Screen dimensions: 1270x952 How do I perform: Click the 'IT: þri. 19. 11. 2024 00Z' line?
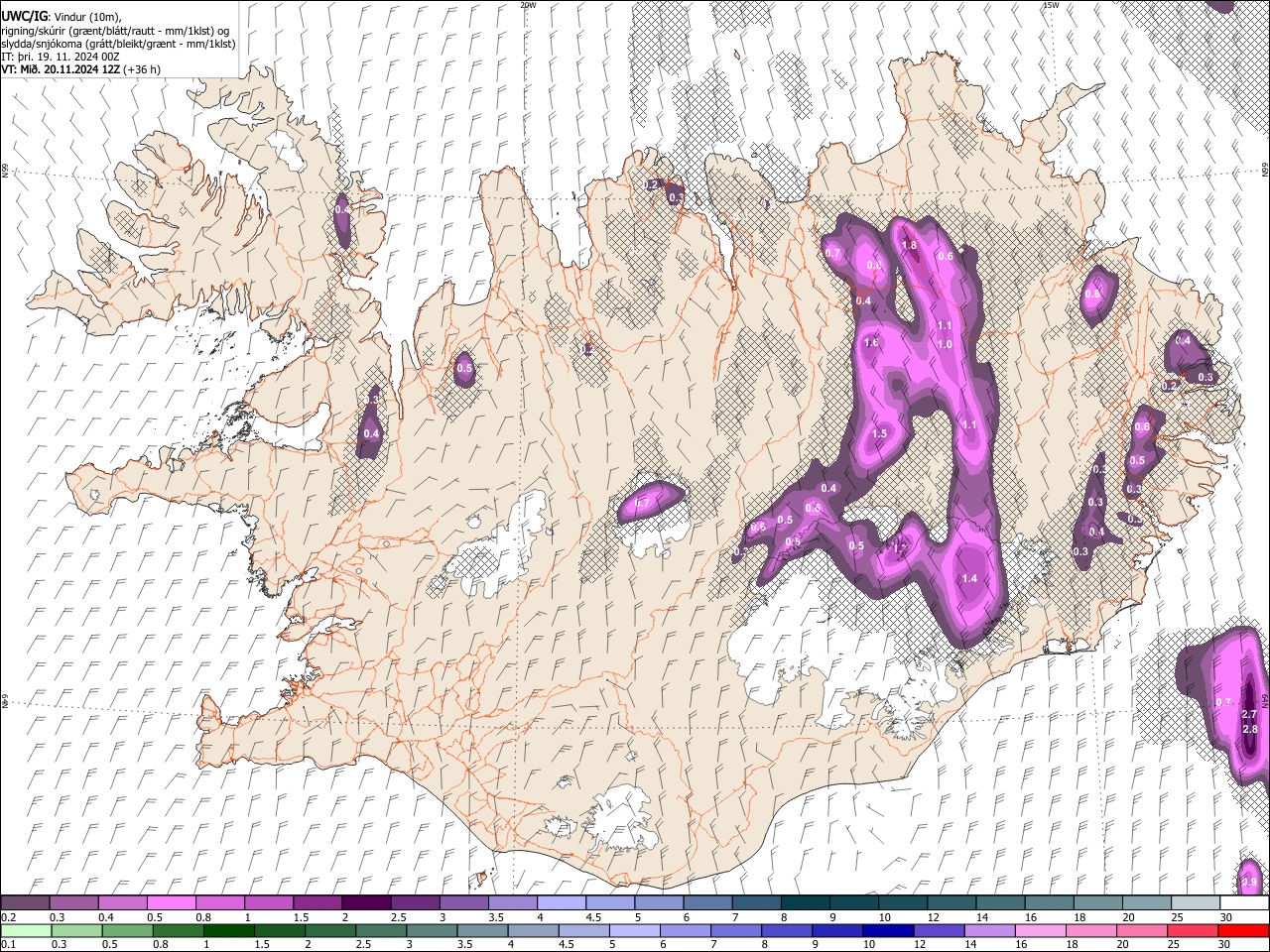click(x=62, y=57)
